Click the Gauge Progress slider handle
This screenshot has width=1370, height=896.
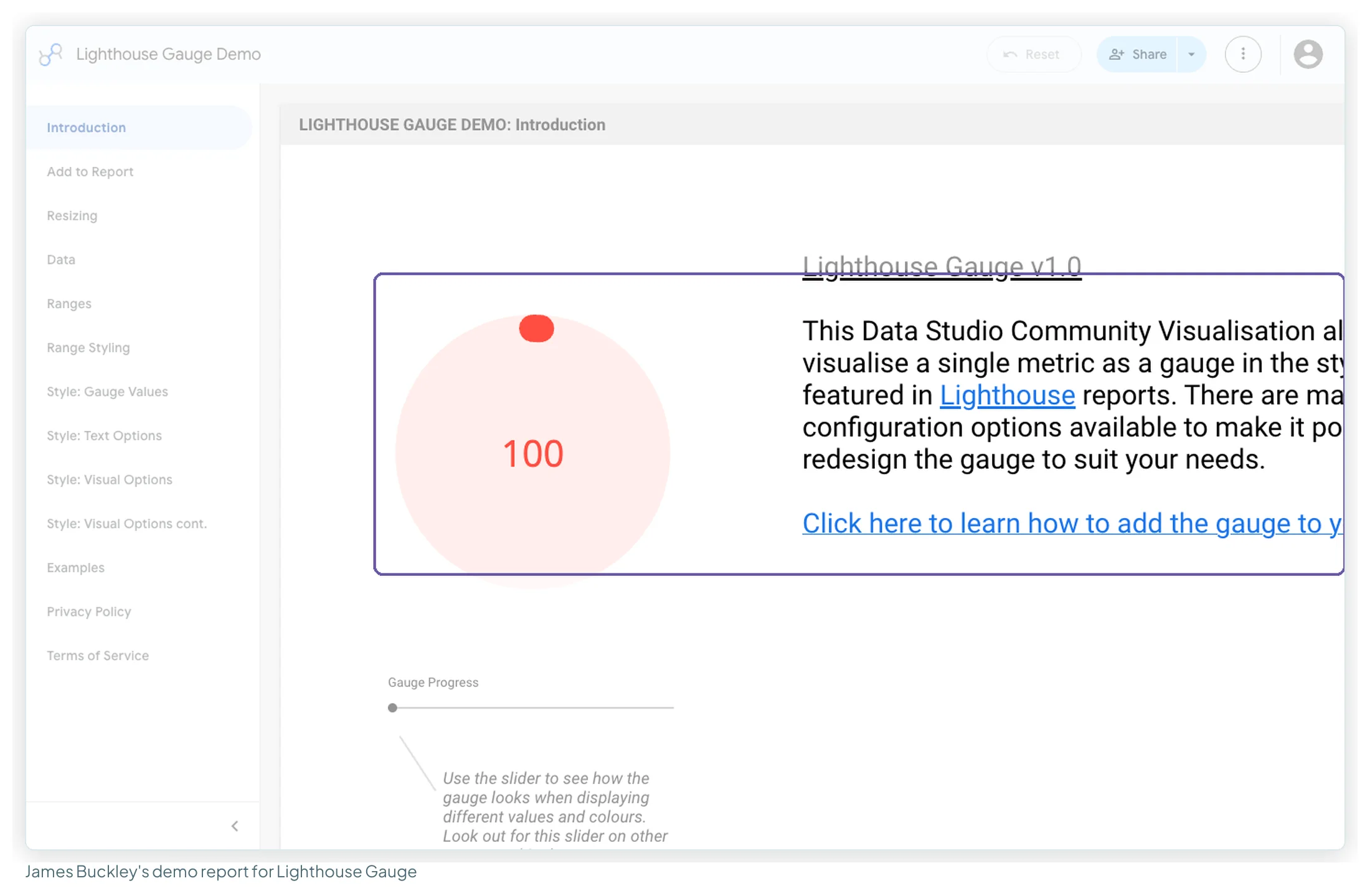point(392,708)
